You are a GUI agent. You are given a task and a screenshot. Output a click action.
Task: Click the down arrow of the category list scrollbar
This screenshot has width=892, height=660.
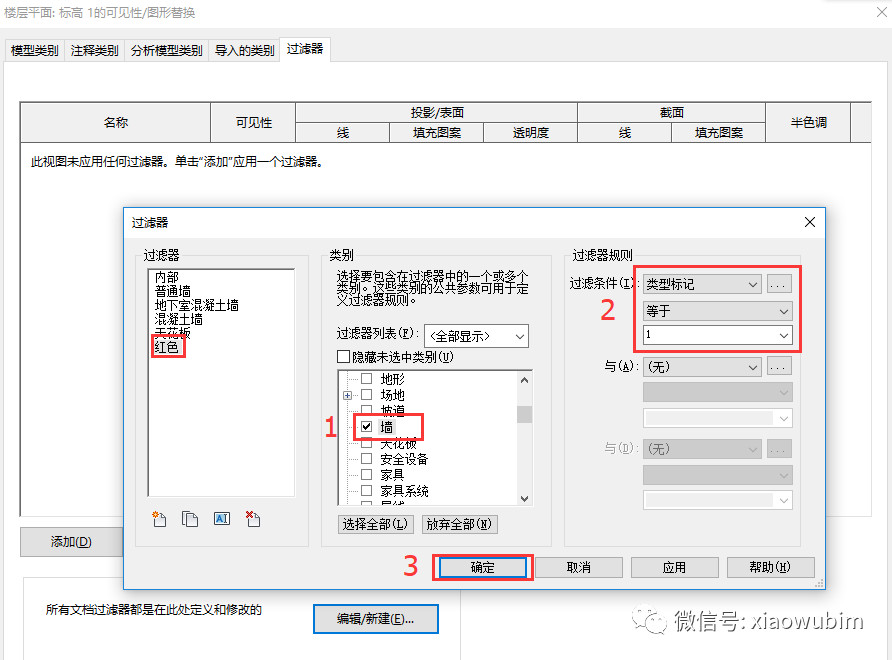[x=525, y=498]
